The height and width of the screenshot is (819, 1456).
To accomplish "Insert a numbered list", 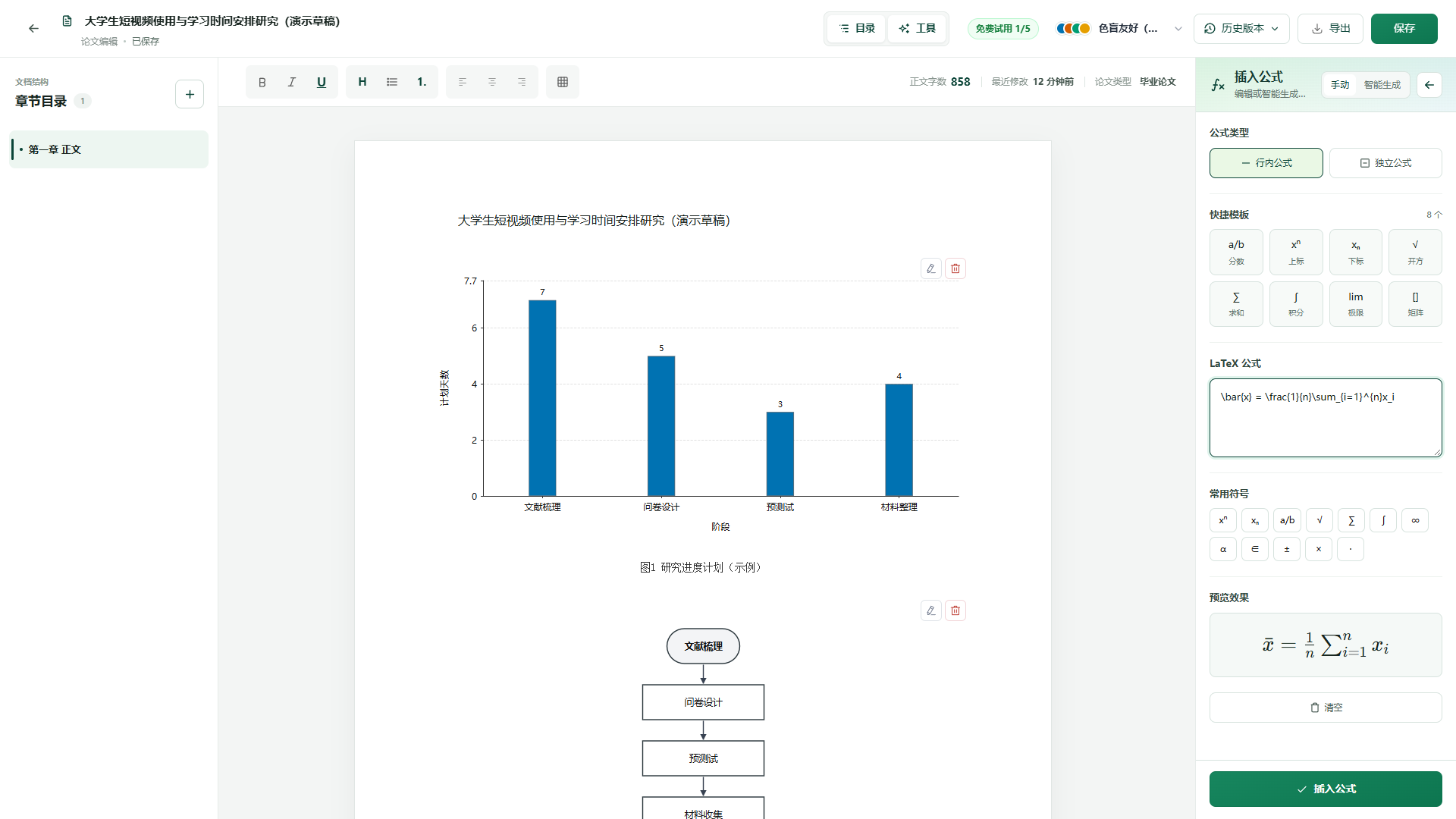I will (x=422, y=82).
